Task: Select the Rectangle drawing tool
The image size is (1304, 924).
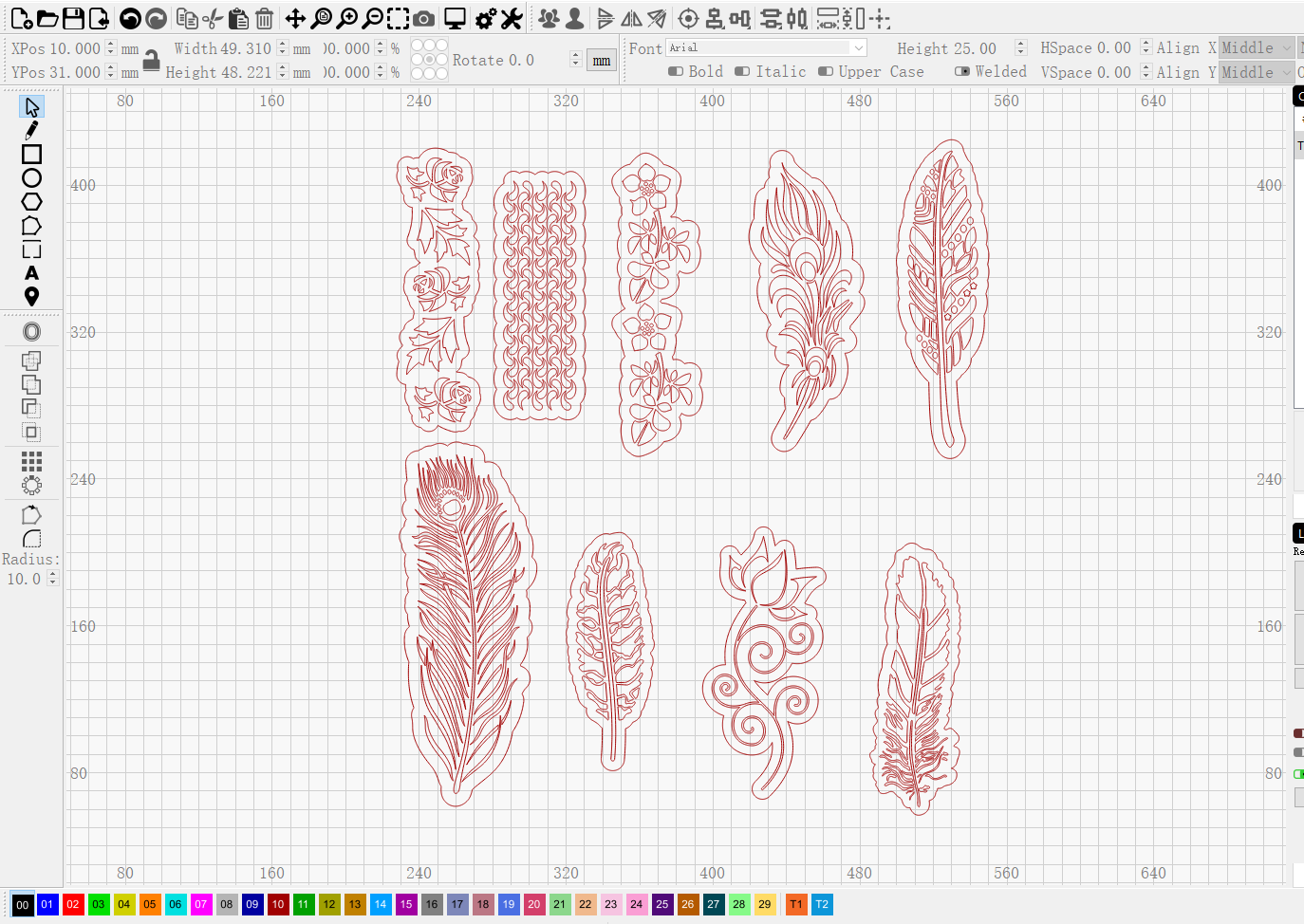Action: point(31,153)
